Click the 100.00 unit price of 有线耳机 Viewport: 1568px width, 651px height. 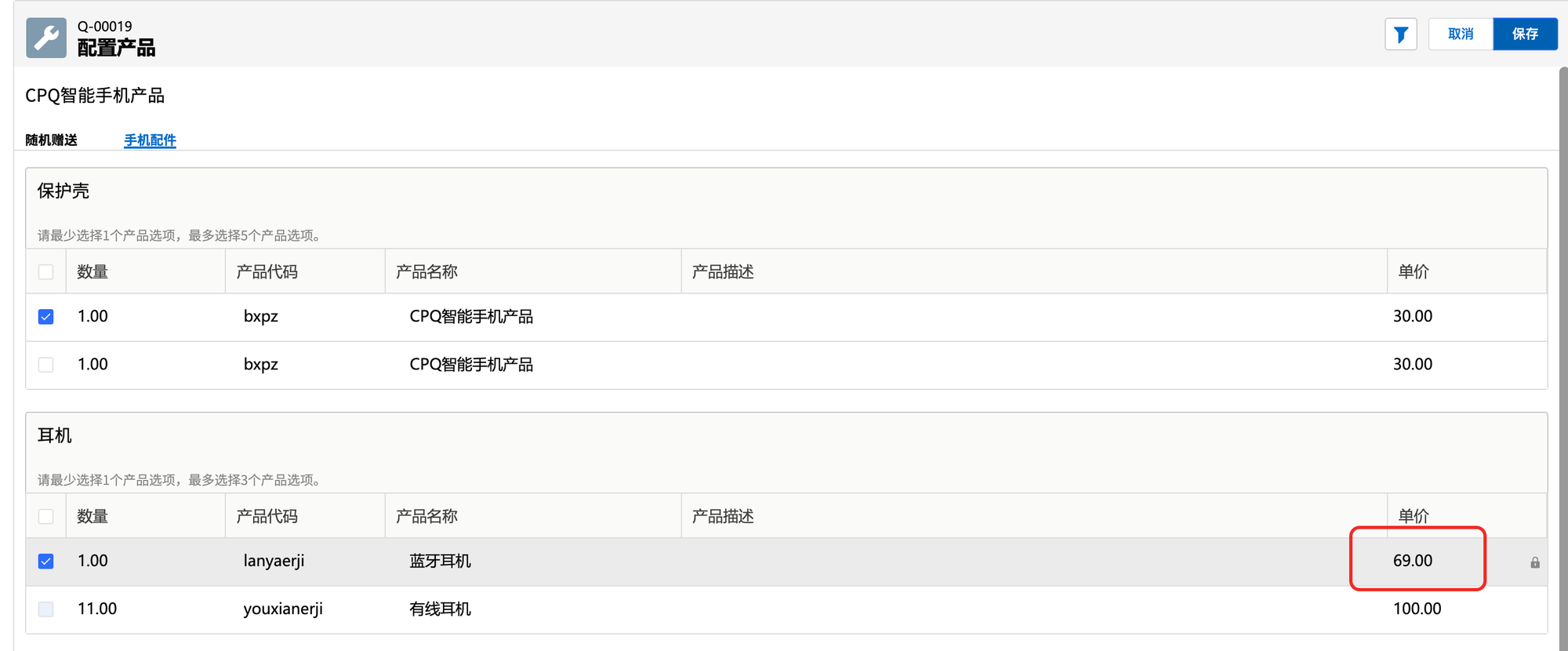[1417, 609]
